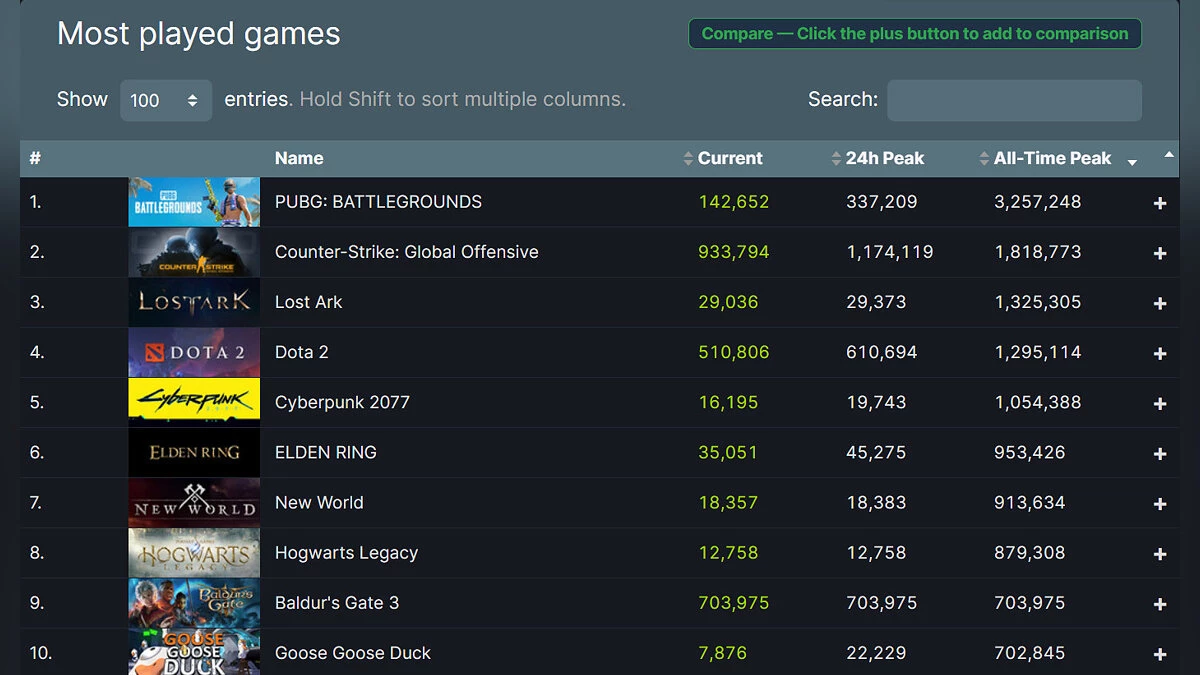Sort by All-Time Peak column
The width and height of the screenshot is (1200, 675).
[x=1052, y=158]
